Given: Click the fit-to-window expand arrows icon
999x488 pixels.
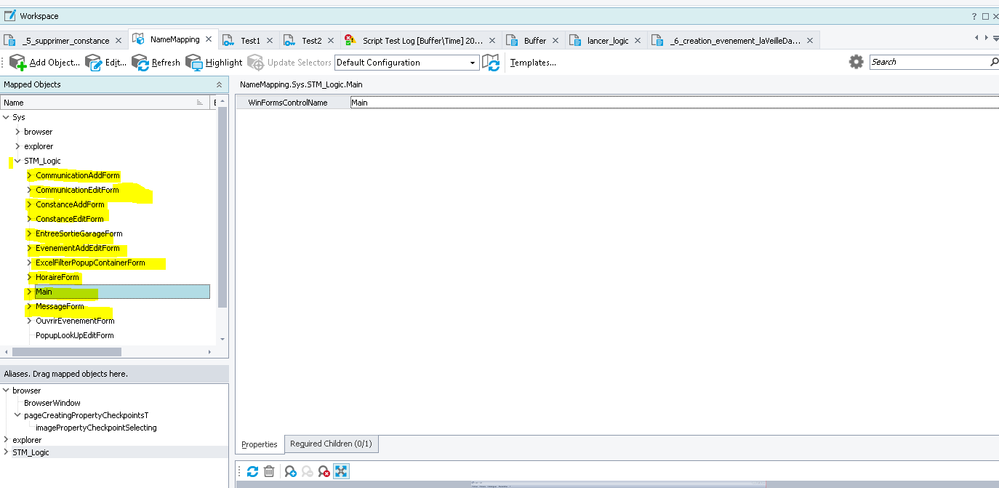Looking at the screenshot, I should [x=341, y=471].
